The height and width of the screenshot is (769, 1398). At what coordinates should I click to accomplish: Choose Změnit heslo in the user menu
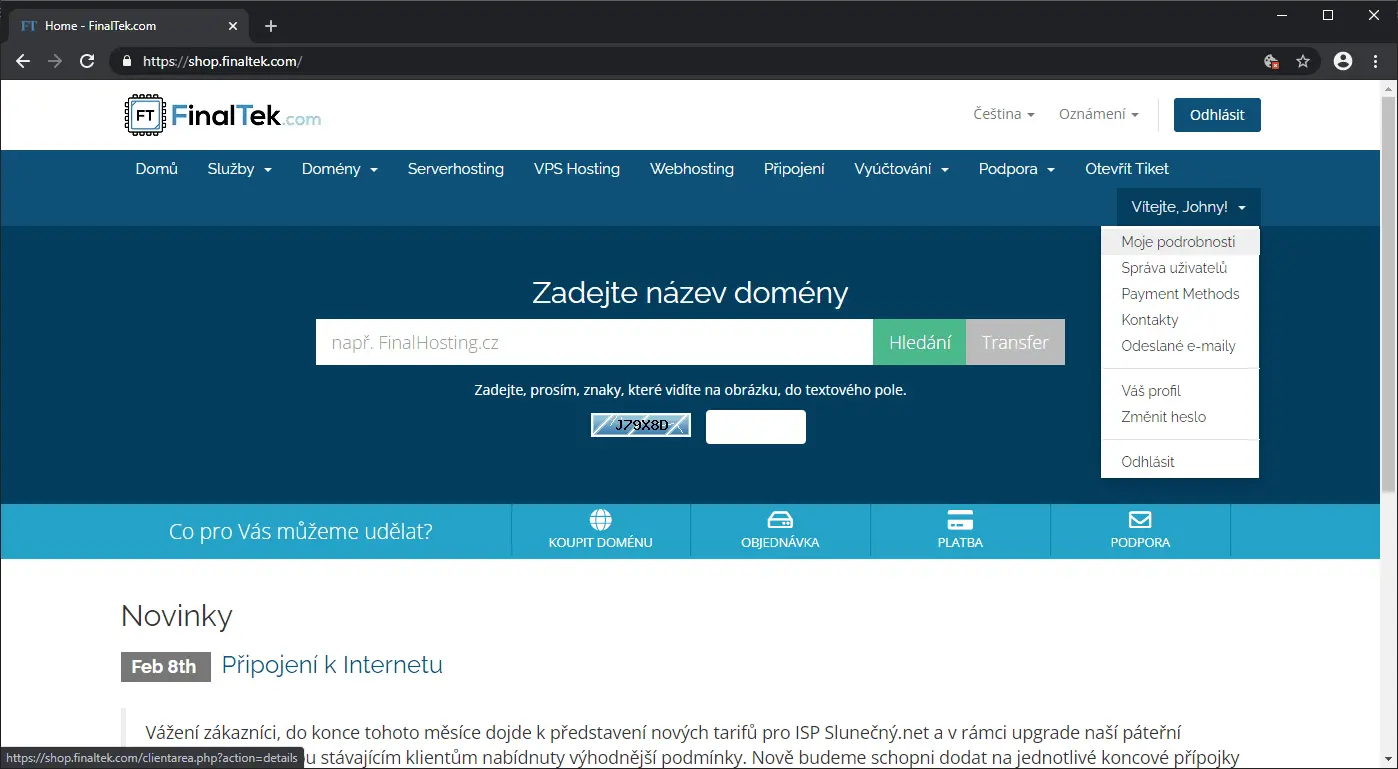coord(1163,417)
